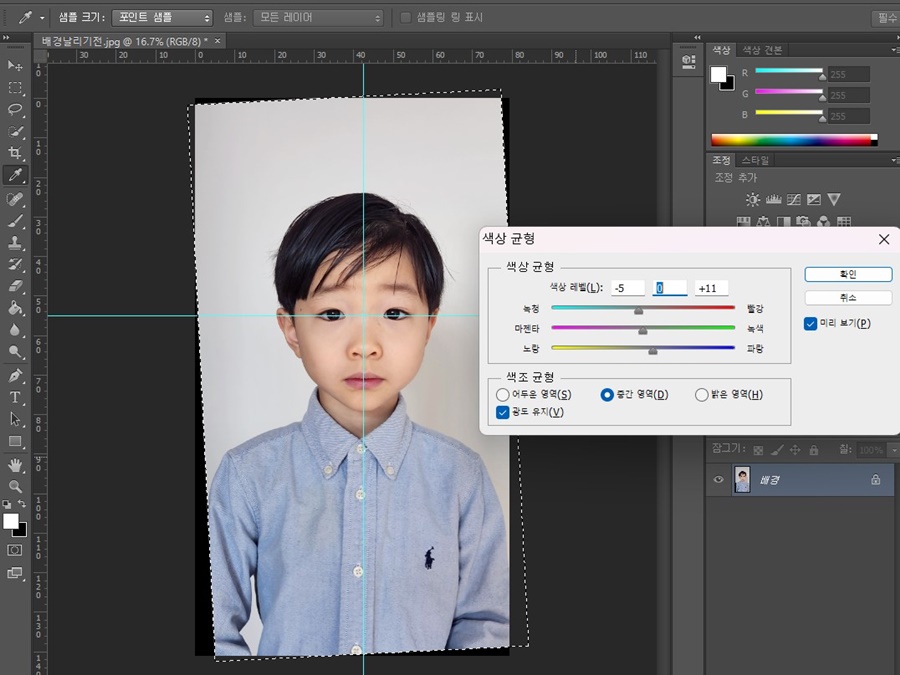The width and height of the screenshot is (900, 675).
Task: Select the 밝은 영역(H) radio button
Action: (x=701, y=394)
